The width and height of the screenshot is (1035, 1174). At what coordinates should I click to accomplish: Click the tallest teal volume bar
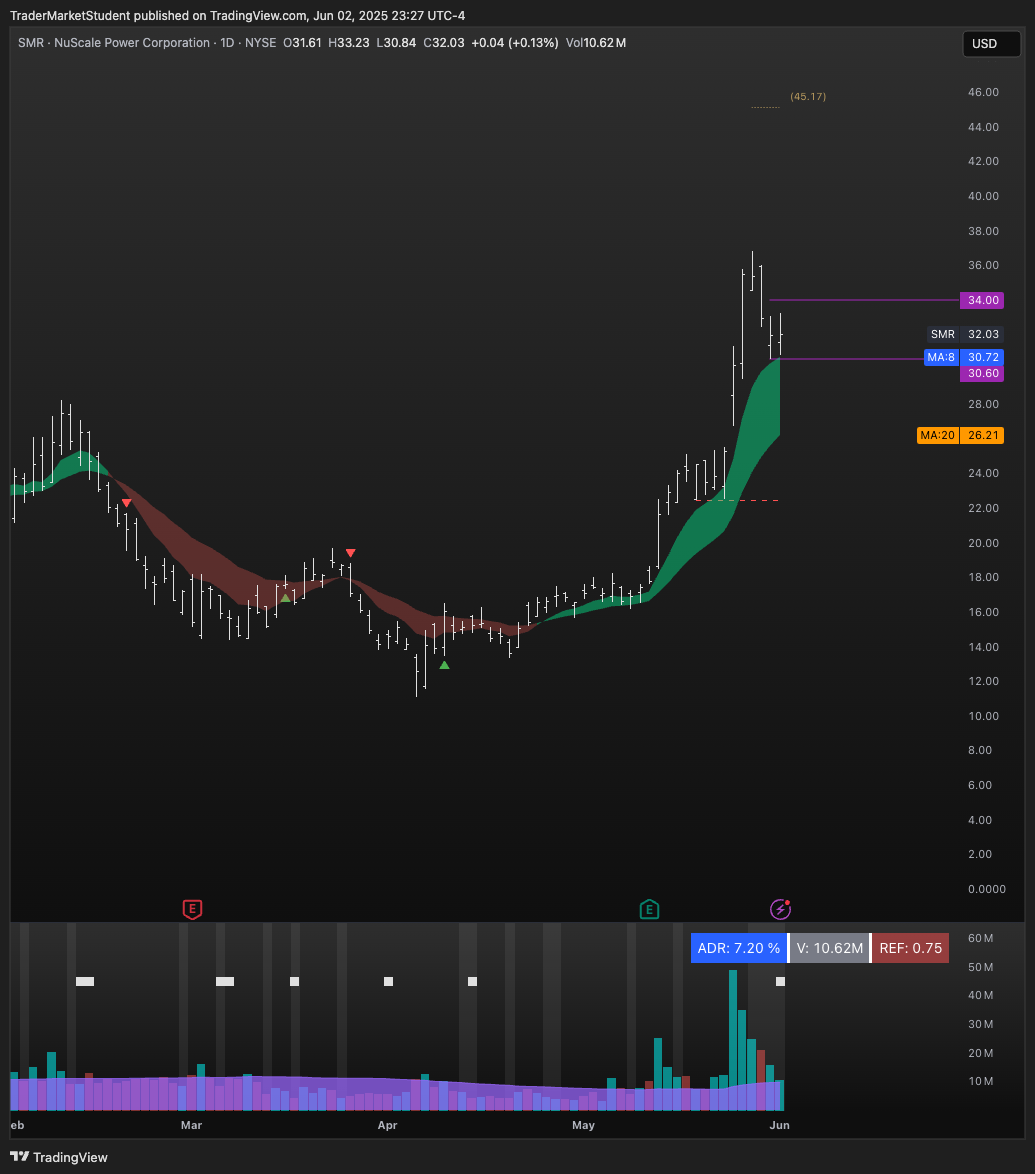click(732, 1040)
